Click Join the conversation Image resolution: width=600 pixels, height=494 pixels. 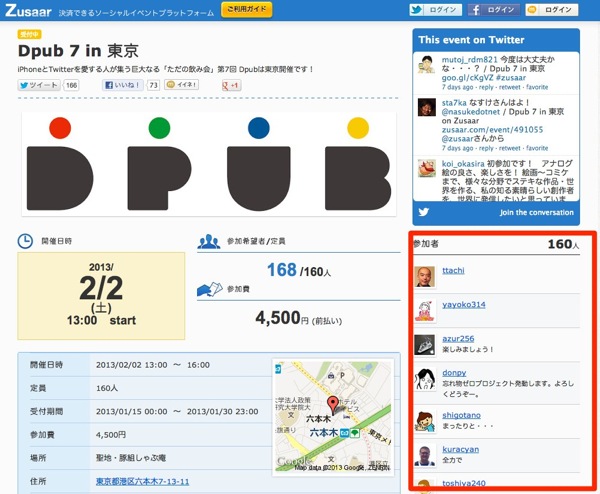point(536,212)
